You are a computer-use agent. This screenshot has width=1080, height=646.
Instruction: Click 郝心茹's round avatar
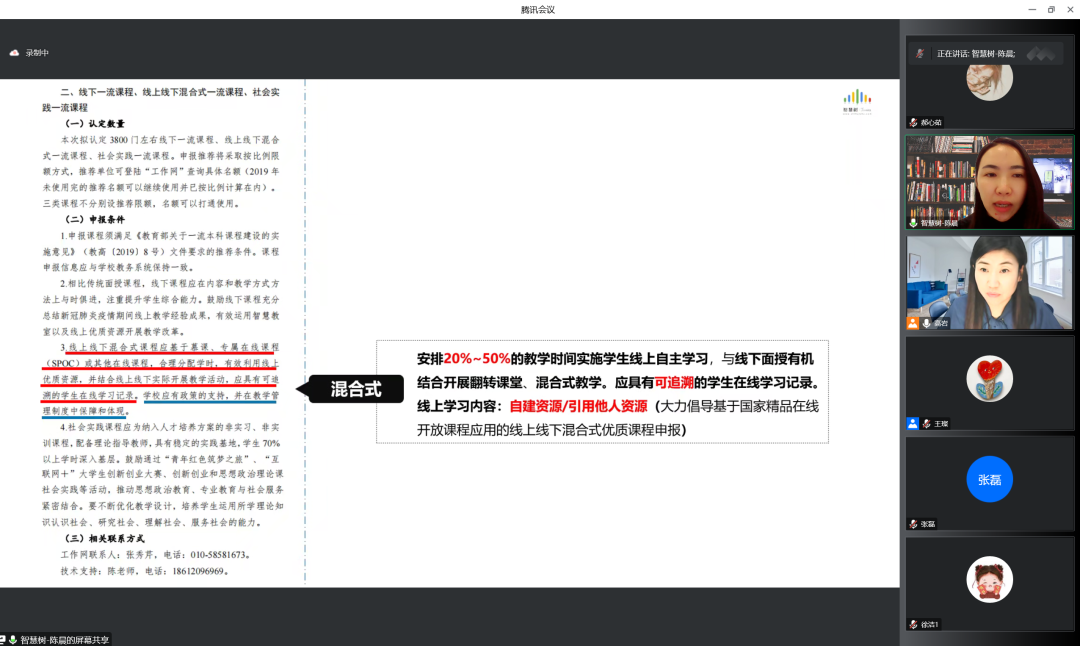(x=989, y=78)
